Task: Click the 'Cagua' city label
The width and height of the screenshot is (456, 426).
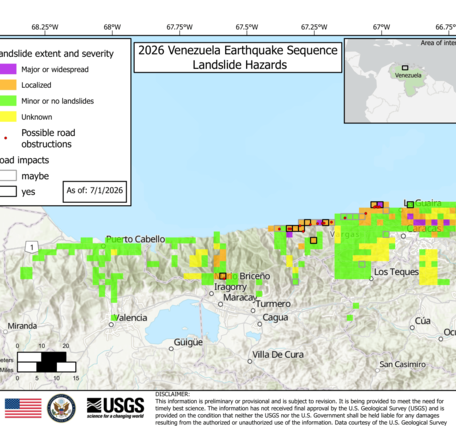Action: coord(275,317)
